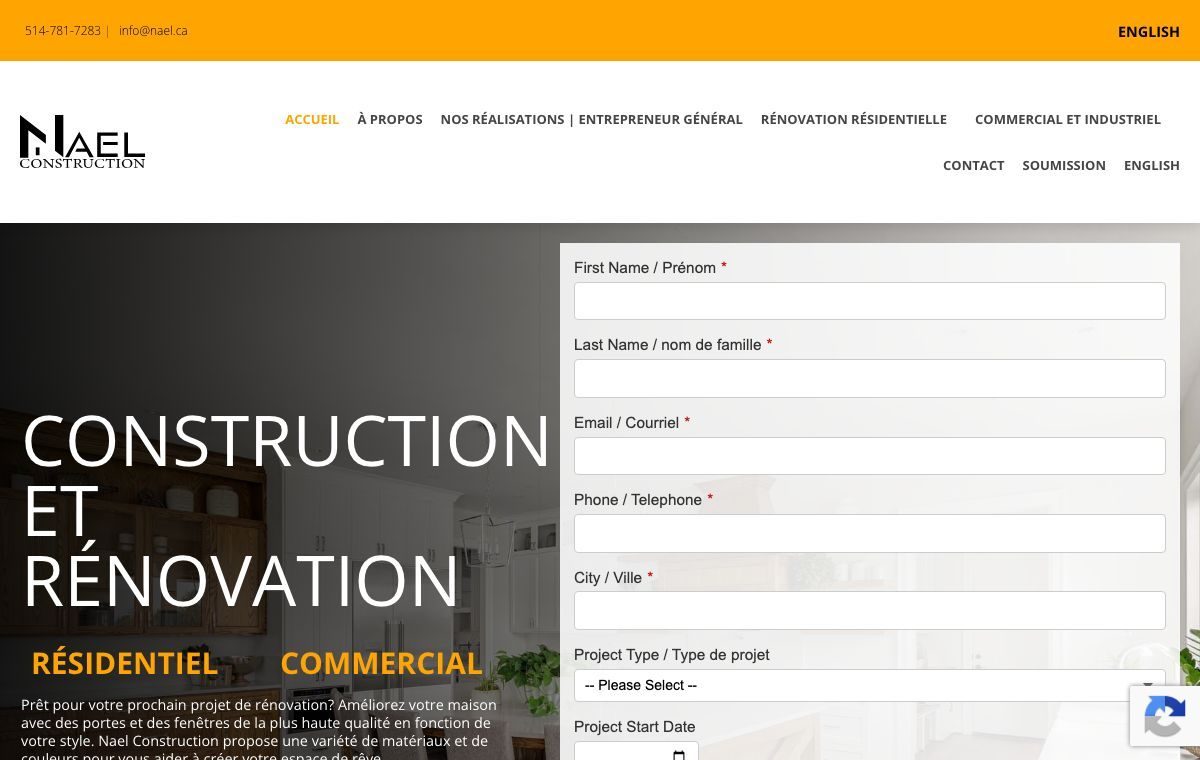Focus the Last Name / nom de famille field

(869, 378)
